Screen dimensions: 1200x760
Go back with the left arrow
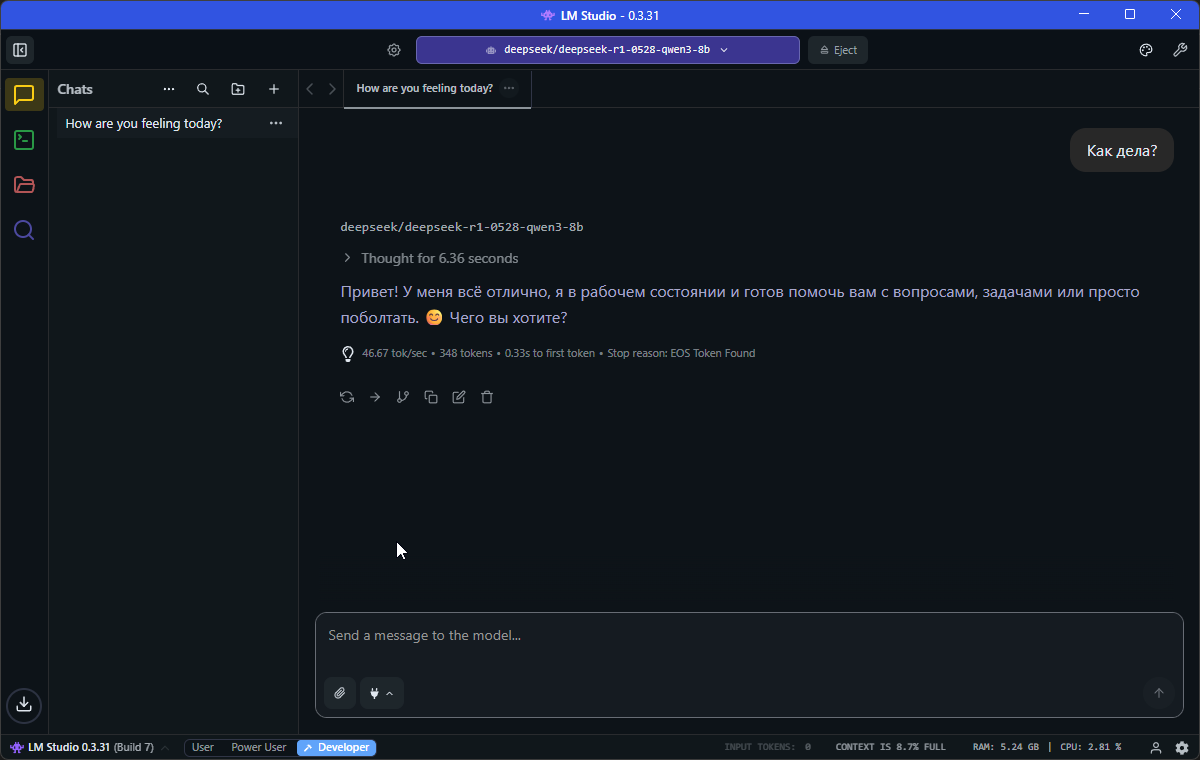point(310,89)
